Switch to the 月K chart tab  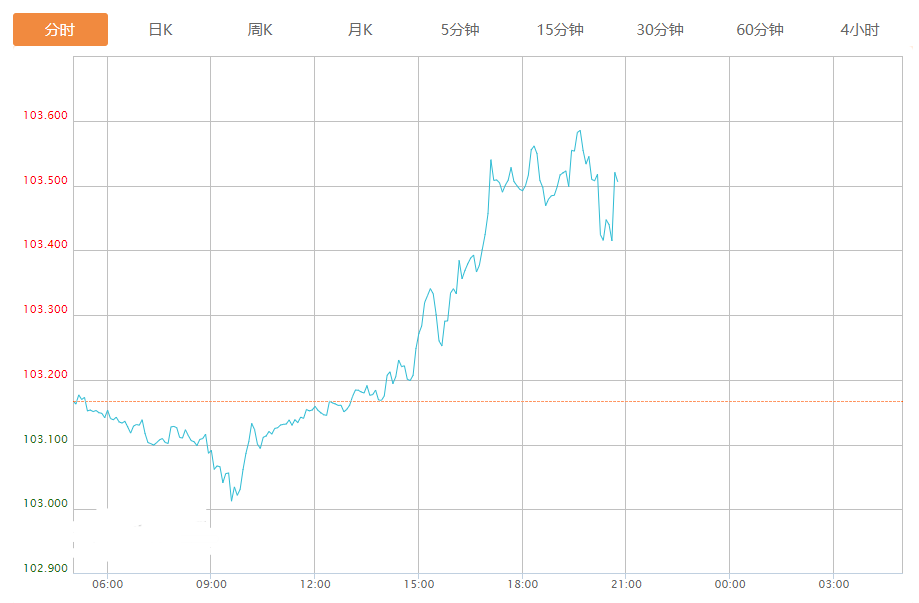point(360,30)
